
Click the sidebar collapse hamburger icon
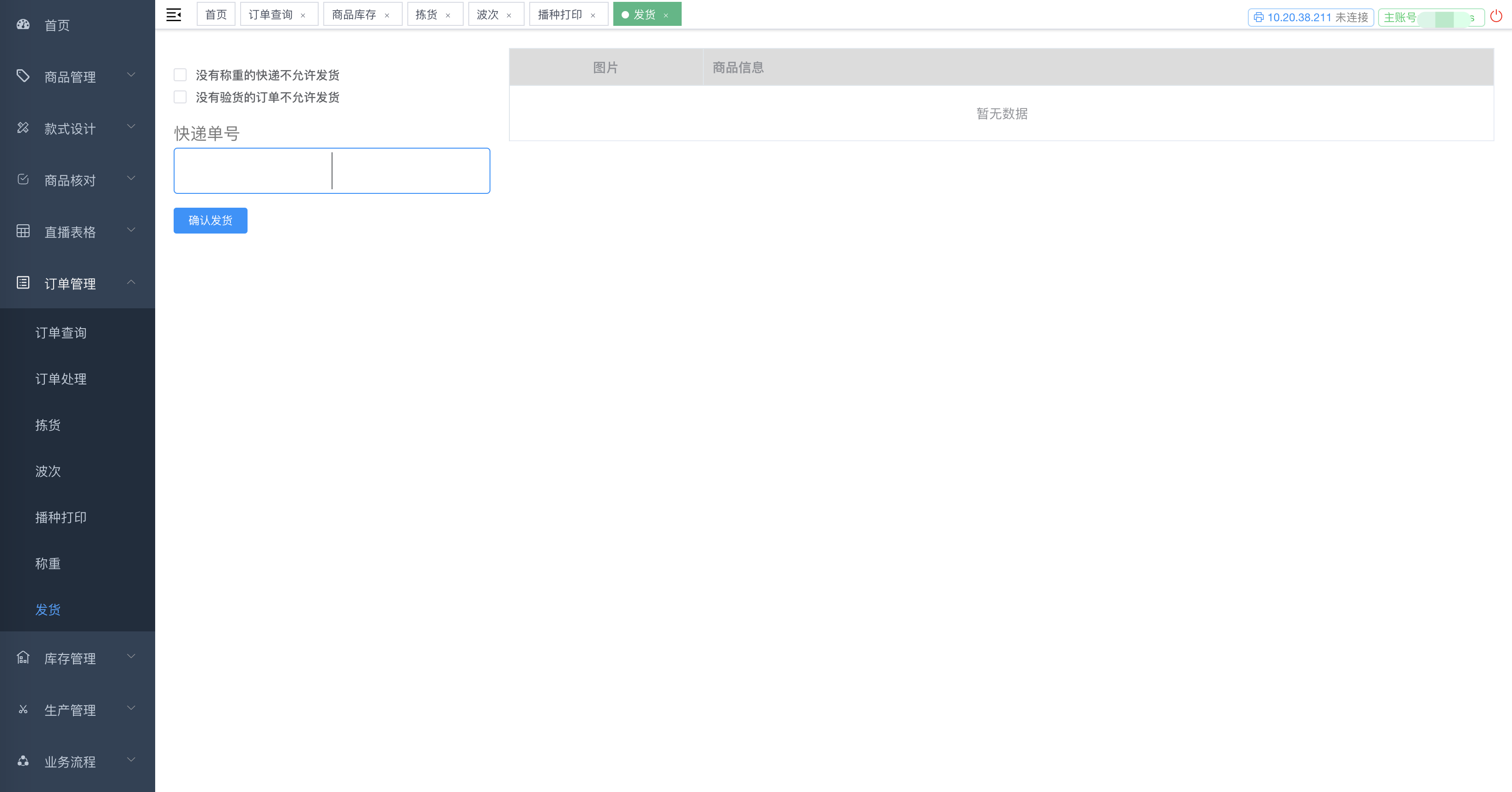(x=173, y=15)
